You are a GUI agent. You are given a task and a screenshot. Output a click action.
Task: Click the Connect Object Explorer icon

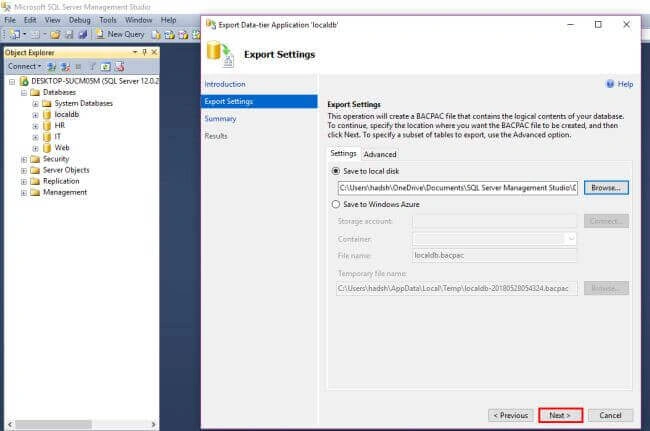(x=51, y=67)
